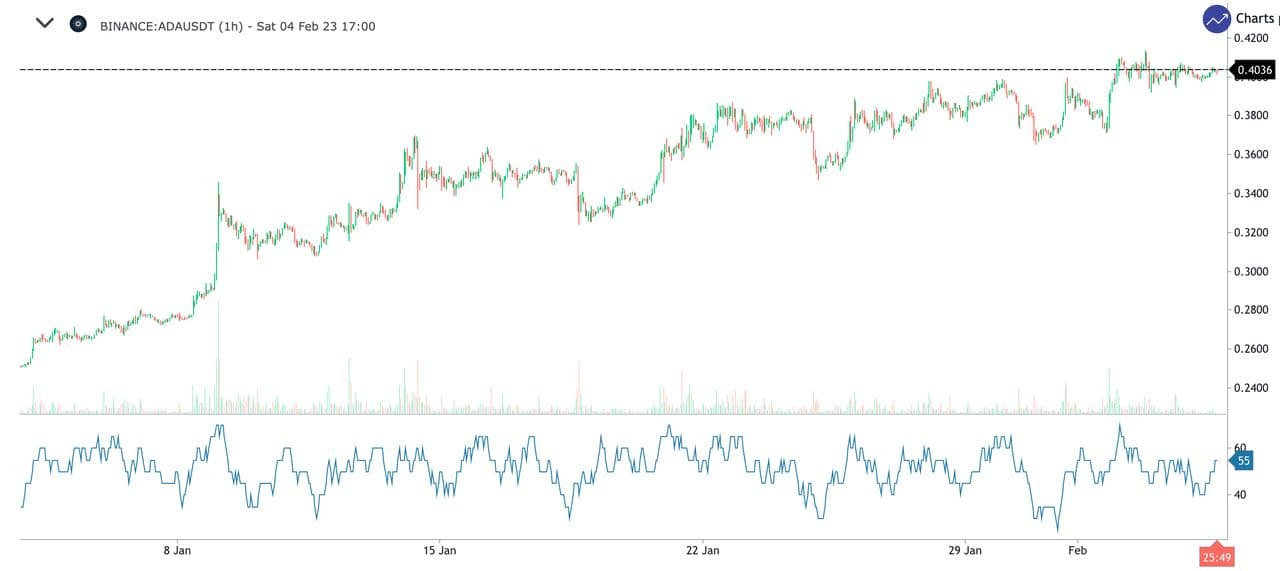Click the 60 level on the oscillator axis
This screenshot has width=1280, height=571.
[1240, 448]
